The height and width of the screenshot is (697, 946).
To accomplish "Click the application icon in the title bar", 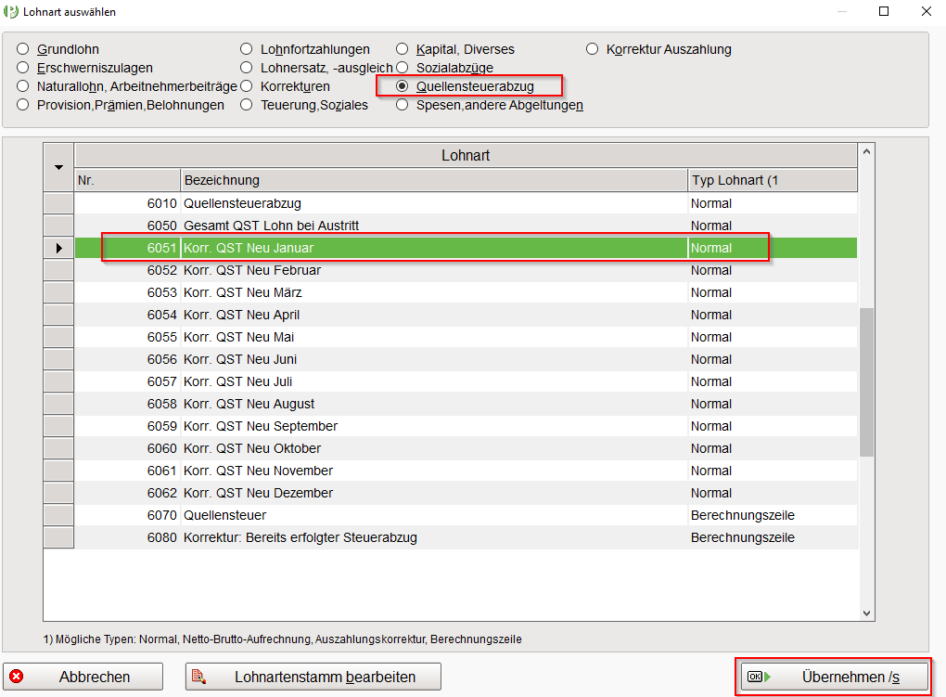I will pyautogui.click(x=11, y=11).
